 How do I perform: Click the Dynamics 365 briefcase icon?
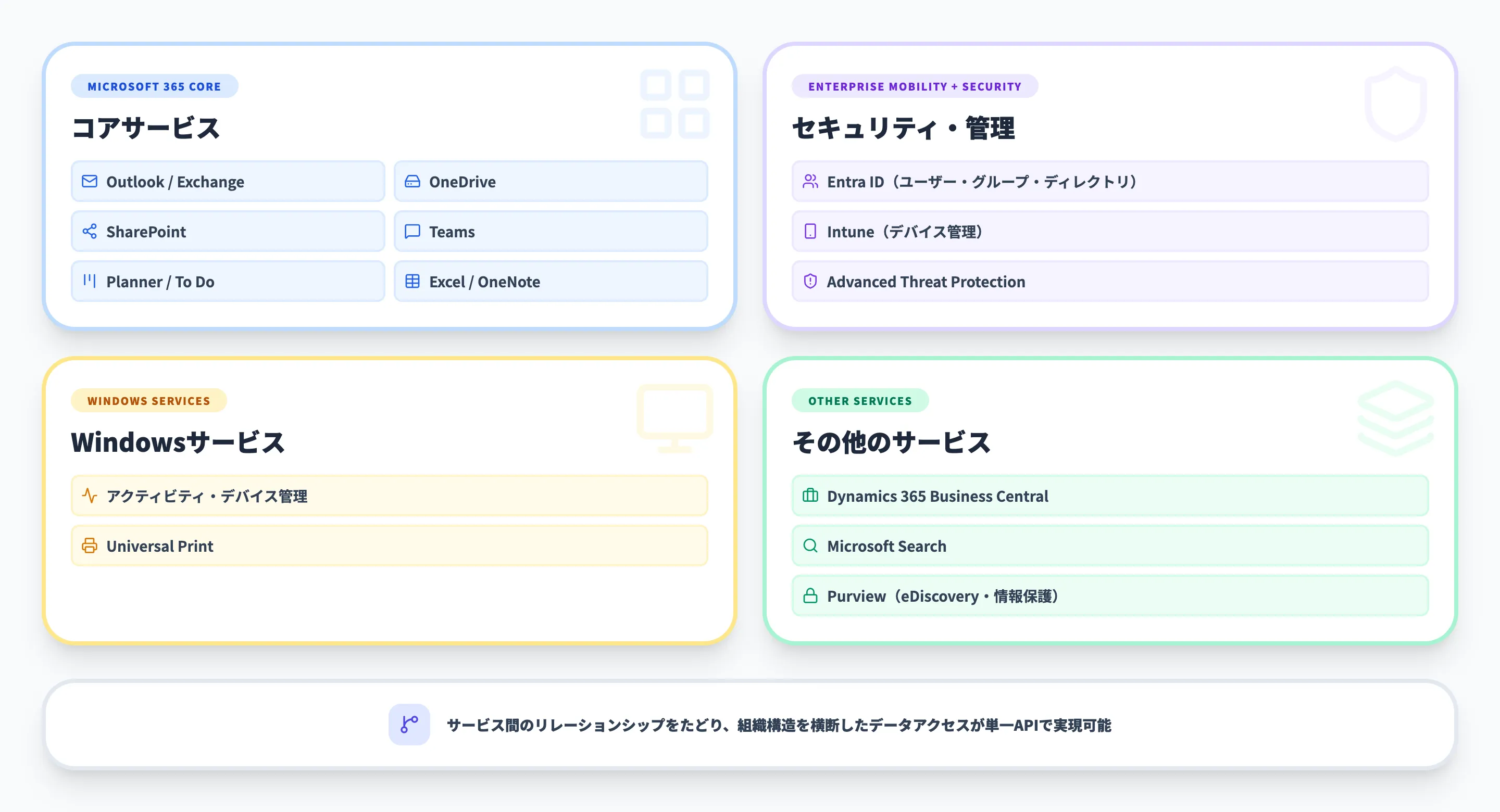[810, 496]
